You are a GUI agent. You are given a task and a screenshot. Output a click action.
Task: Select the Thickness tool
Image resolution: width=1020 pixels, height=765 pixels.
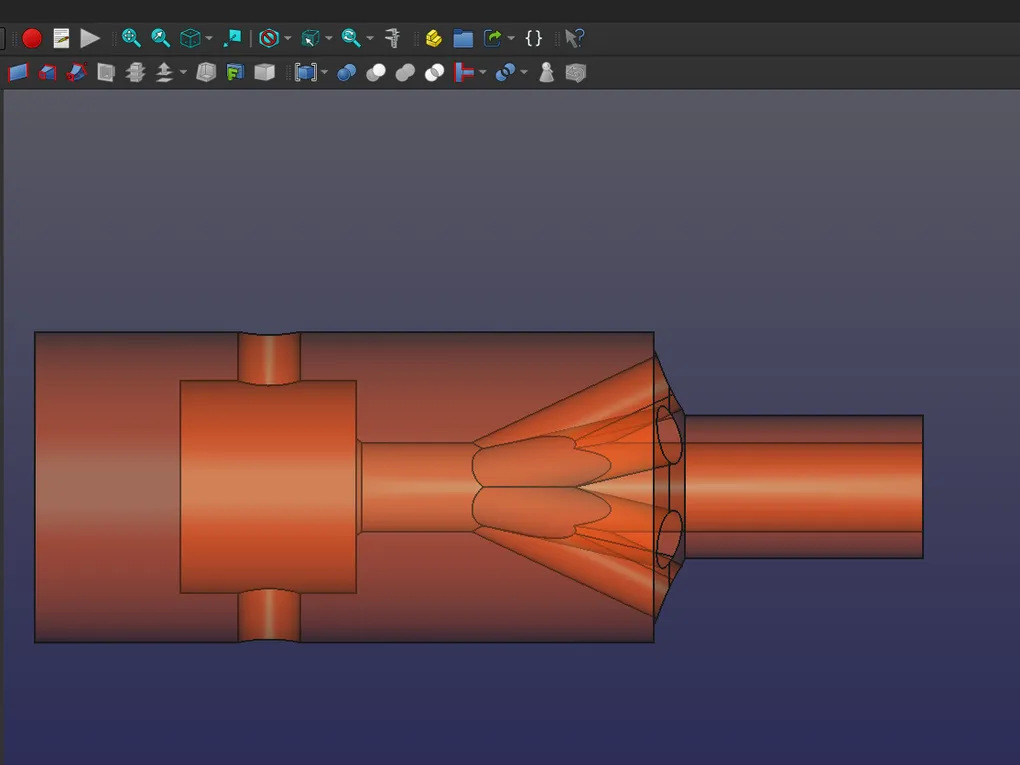pyautogui.click(x=206, y=73)
